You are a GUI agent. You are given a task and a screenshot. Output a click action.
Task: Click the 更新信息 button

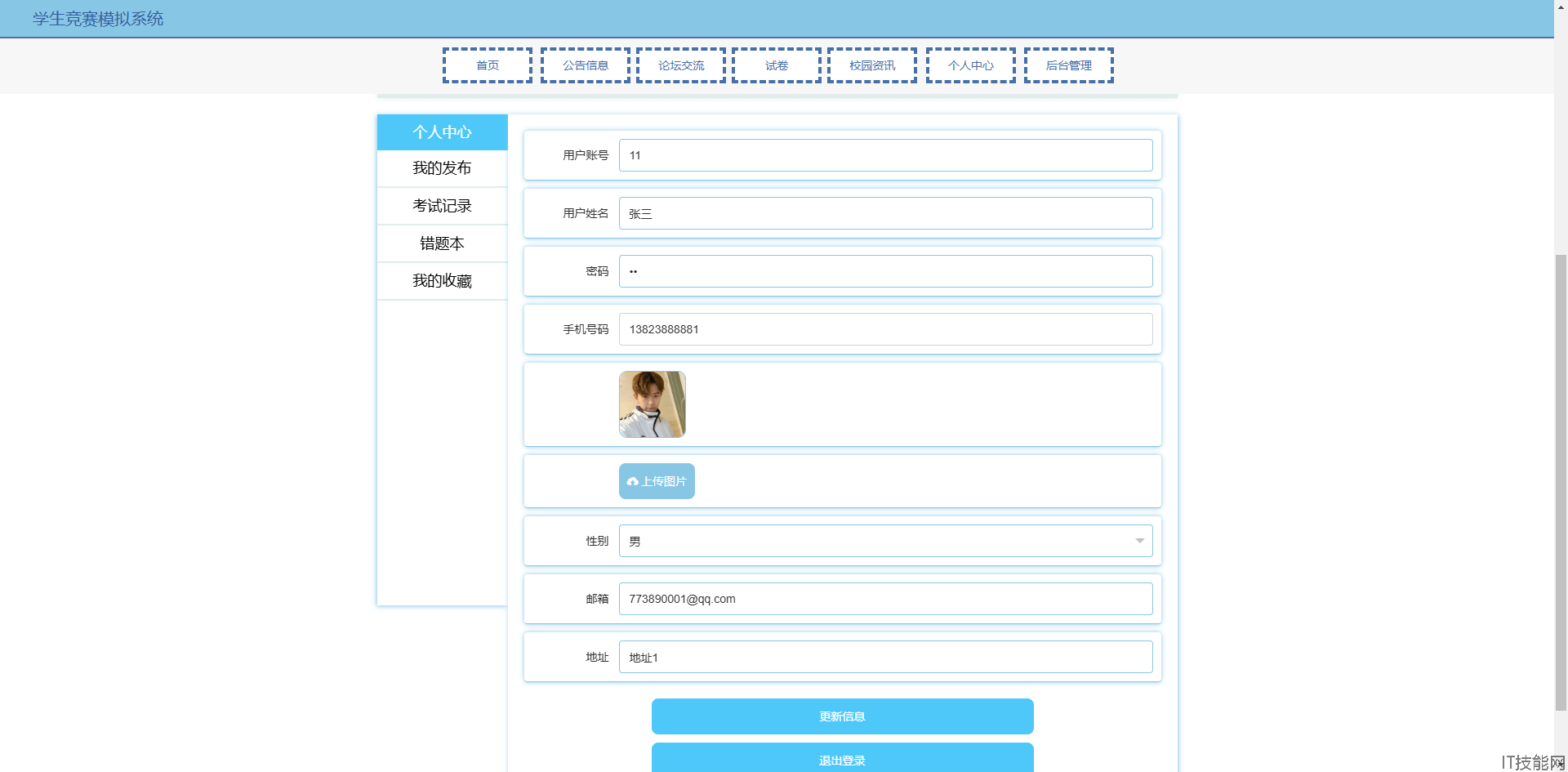(x=842, y=716)
